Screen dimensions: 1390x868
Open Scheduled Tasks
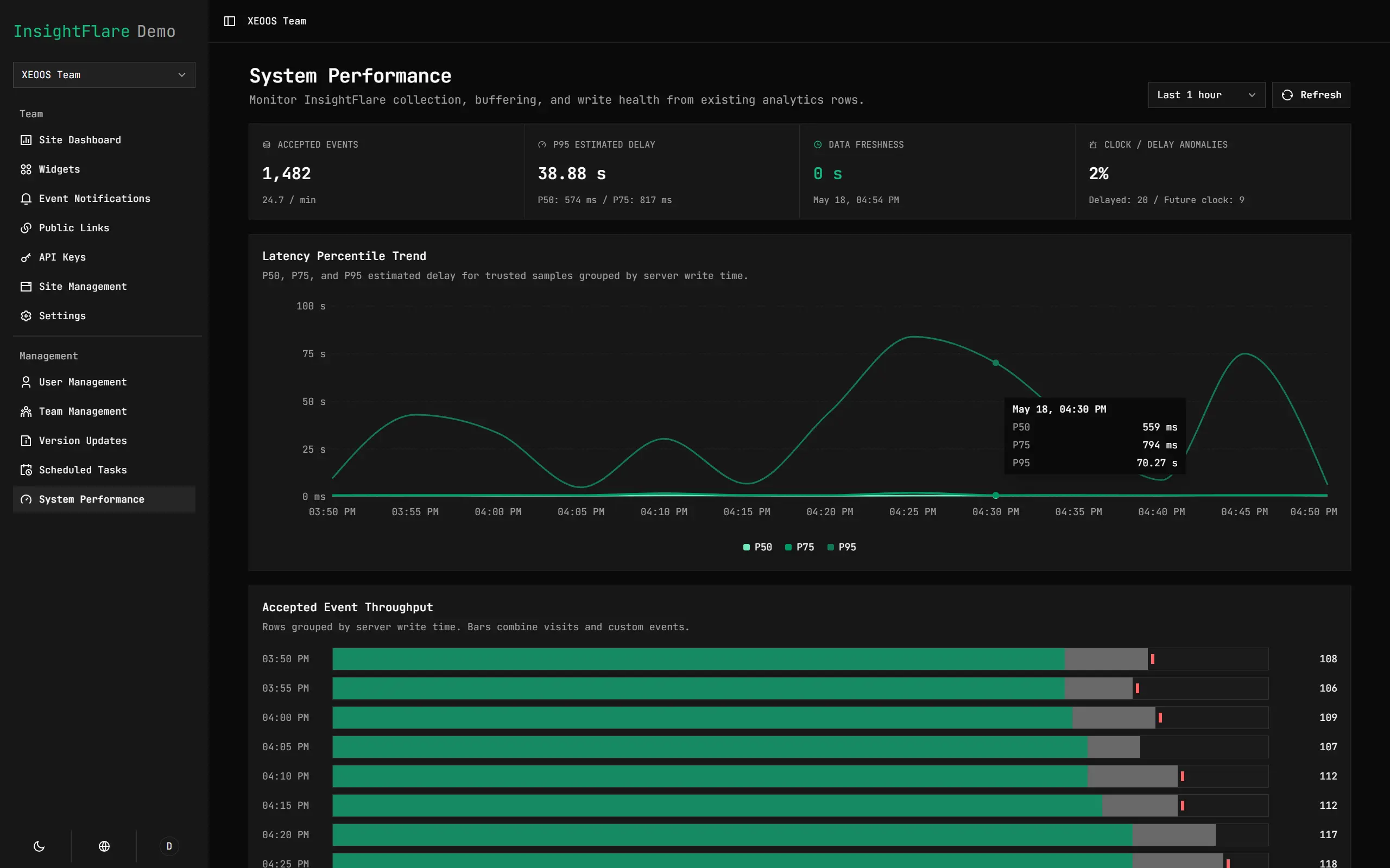pyautogui.click(x=104, y=470)
